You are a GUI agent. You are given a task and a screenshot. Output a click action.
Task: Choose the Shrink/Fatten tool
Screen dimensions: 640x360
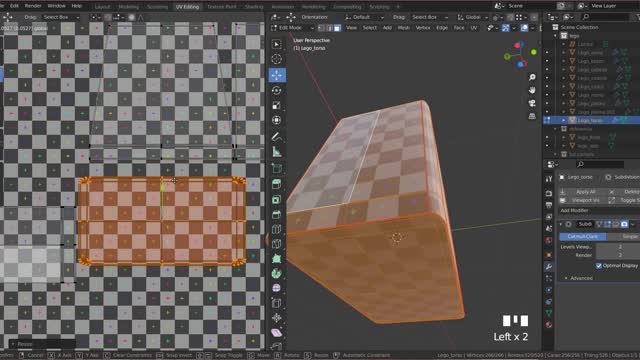[277, 318]
